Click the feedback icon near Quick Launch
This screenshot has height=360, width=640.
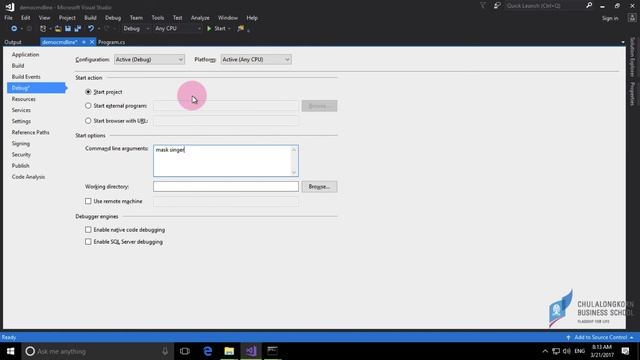click(497, 6)
